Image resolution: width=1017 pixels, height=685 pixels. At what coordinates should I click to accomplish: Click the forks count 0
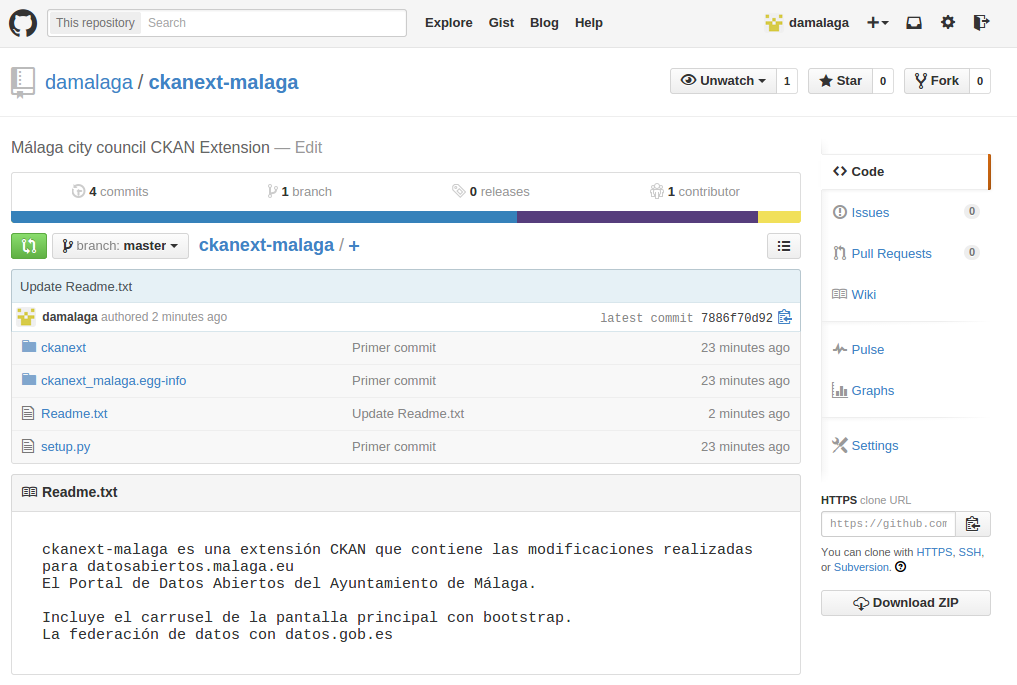coord(980,81)
